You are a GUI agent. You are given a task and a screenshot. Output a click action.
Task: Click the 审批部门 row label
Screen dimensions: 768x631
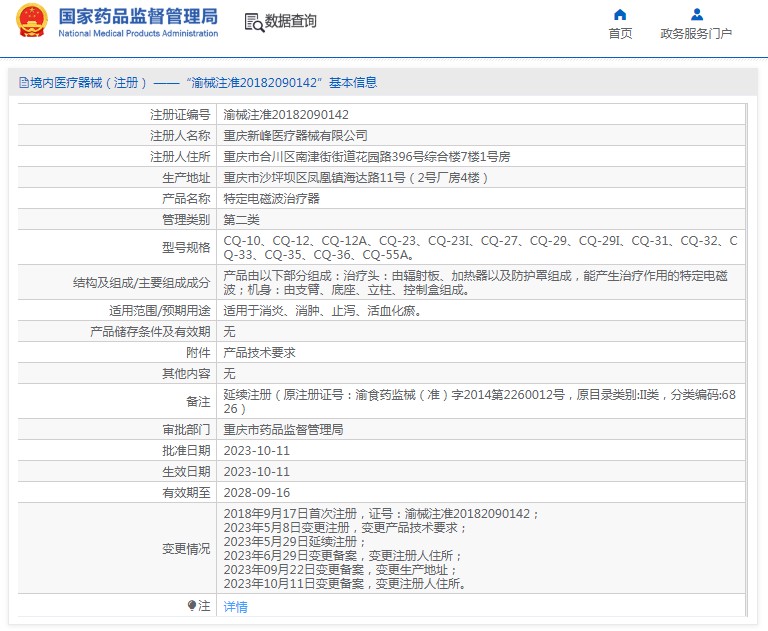point(186,430)
